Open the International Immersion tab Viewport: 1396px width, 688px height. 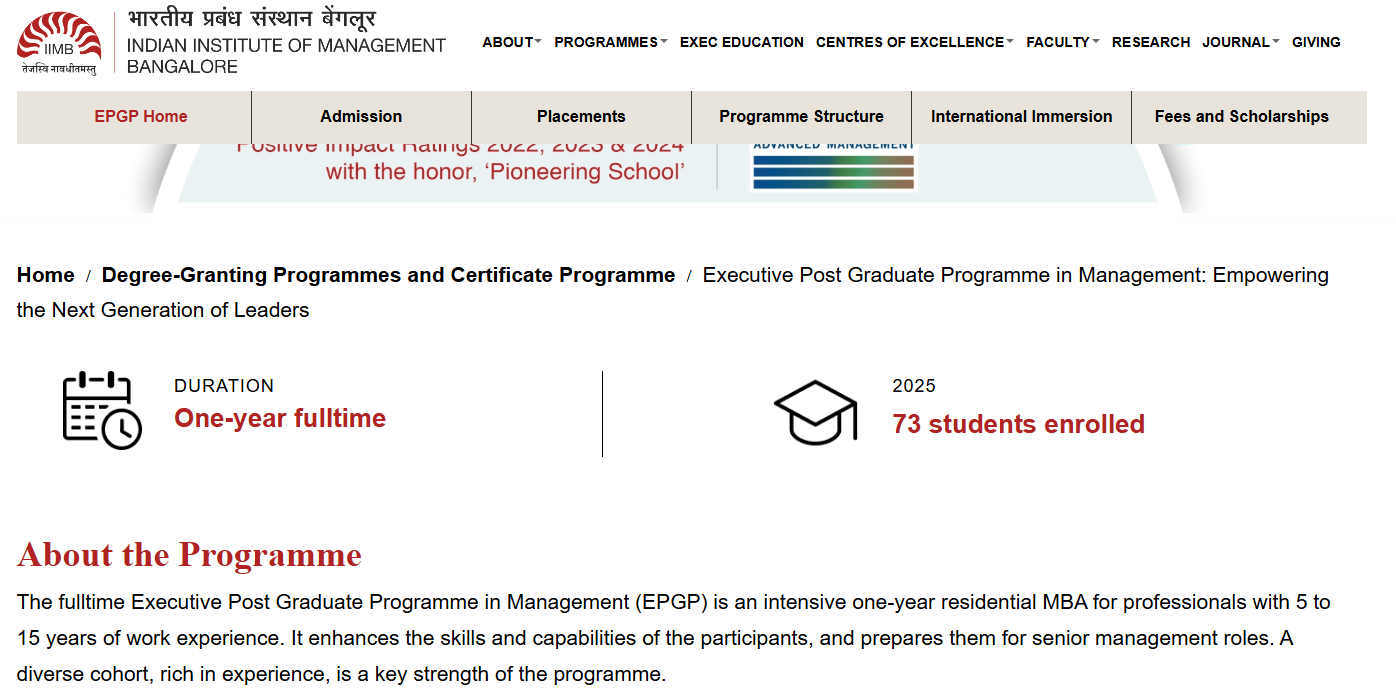1021,116
